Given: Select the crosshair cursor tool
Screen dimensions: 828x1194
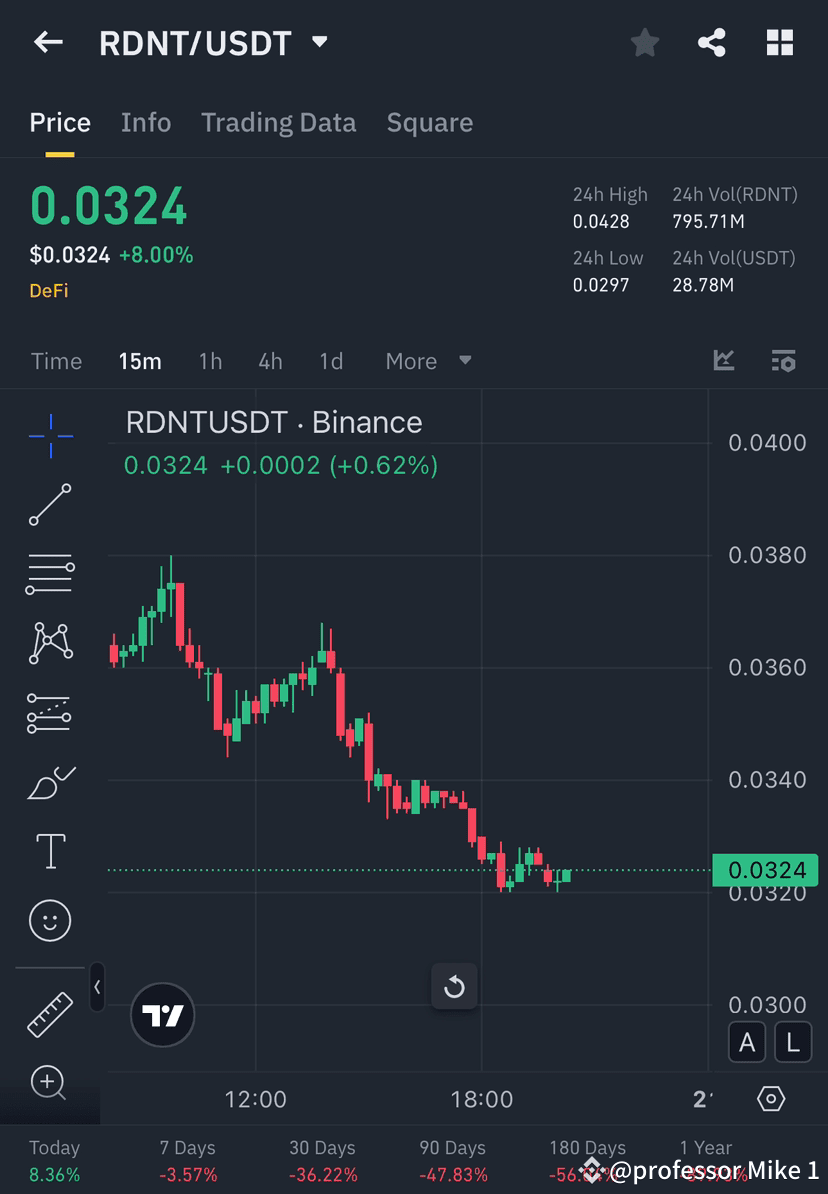Looking at the screenshot, I should 50,435.
